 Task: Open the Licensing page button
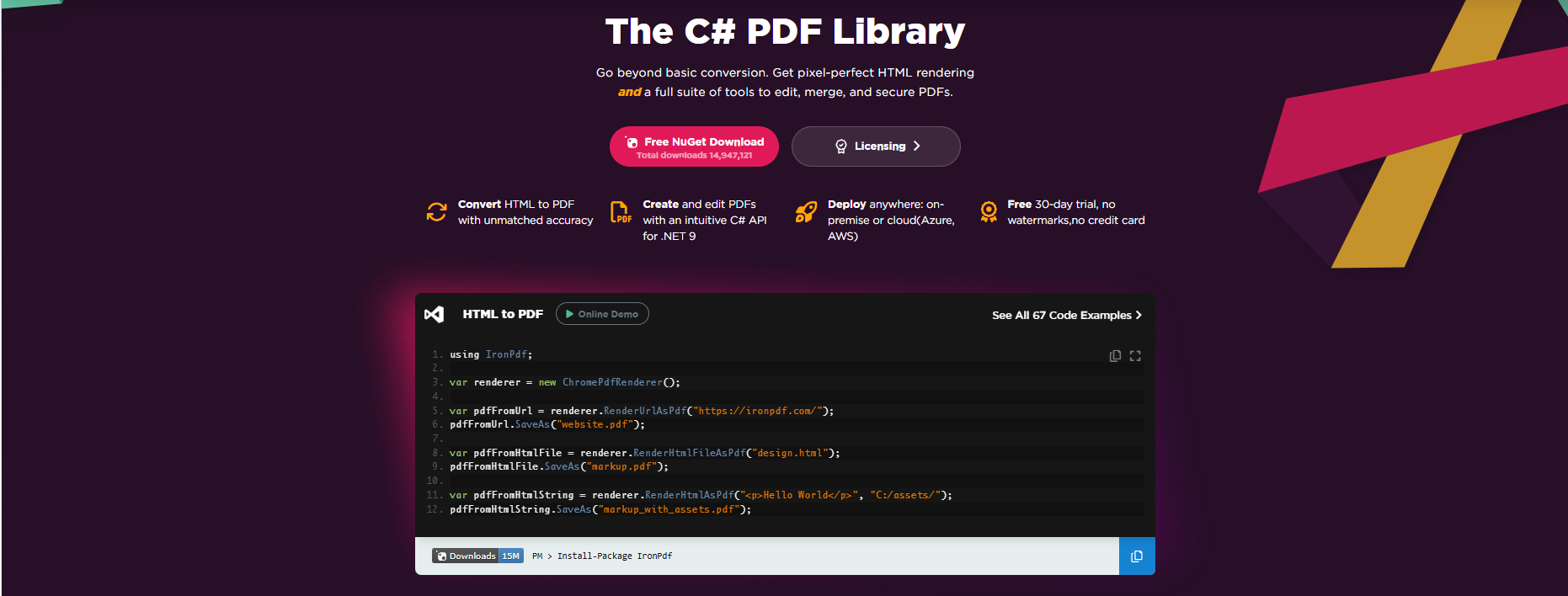[875, 146]
